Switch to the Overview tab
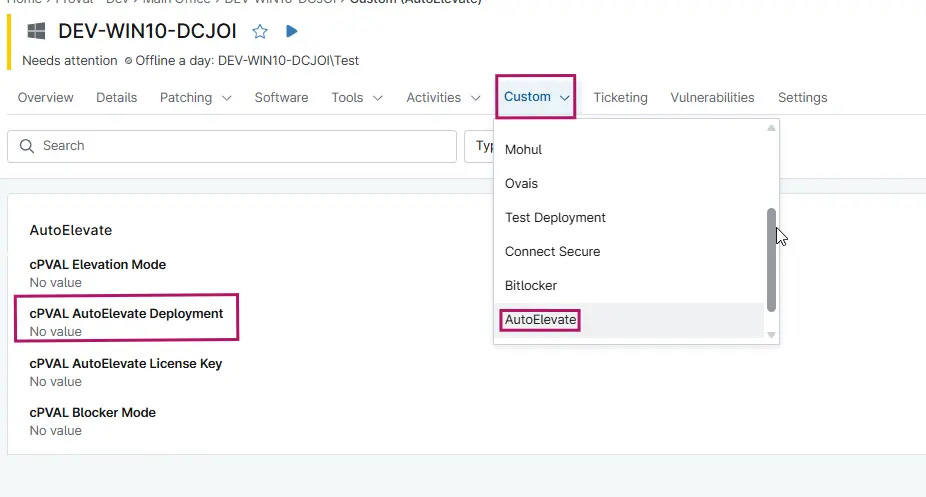The width and height of the screenshot is (926, 497). click(x=45, y=98)
